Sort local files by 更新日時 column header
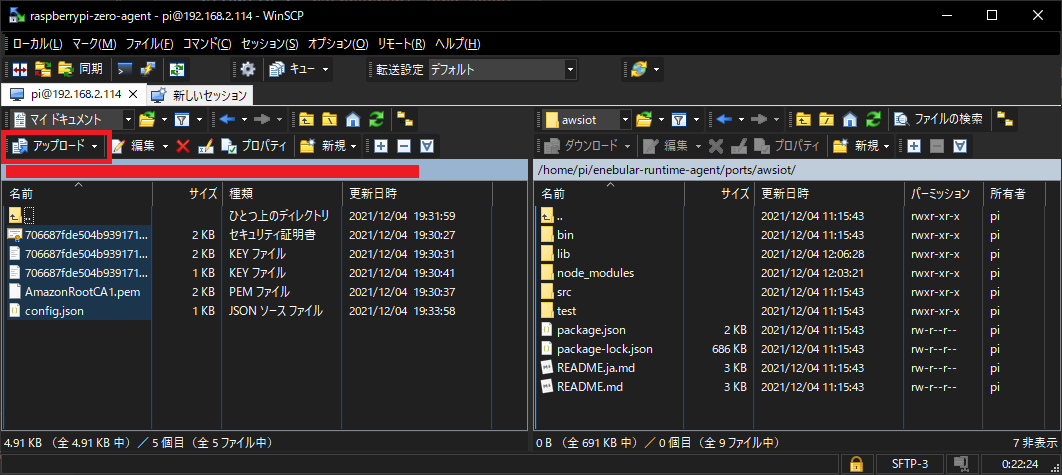This screenshot has width=1062, height=475. click(x=418, y=194)
